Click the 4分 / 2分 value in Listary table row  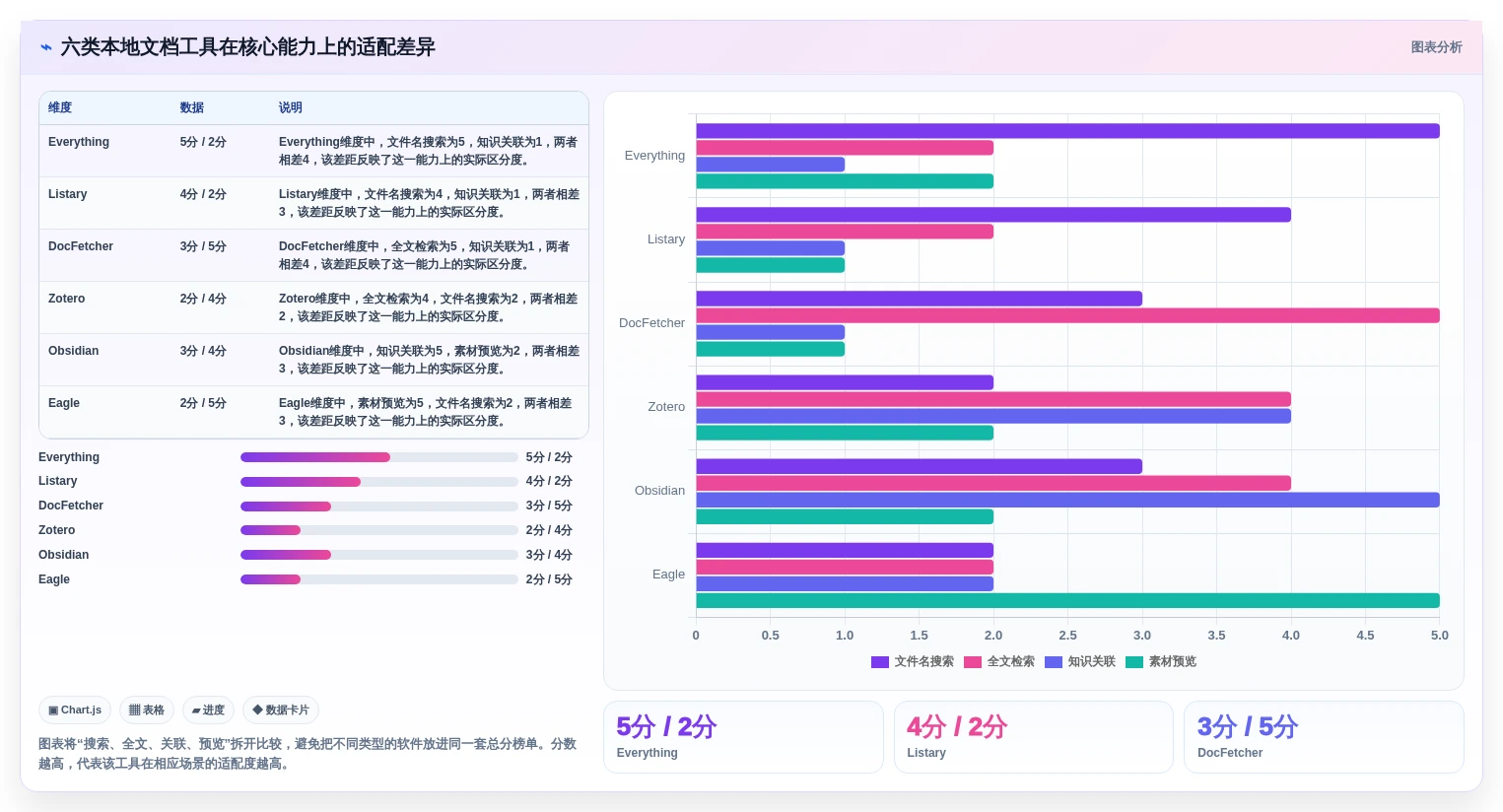coord(203,194)
